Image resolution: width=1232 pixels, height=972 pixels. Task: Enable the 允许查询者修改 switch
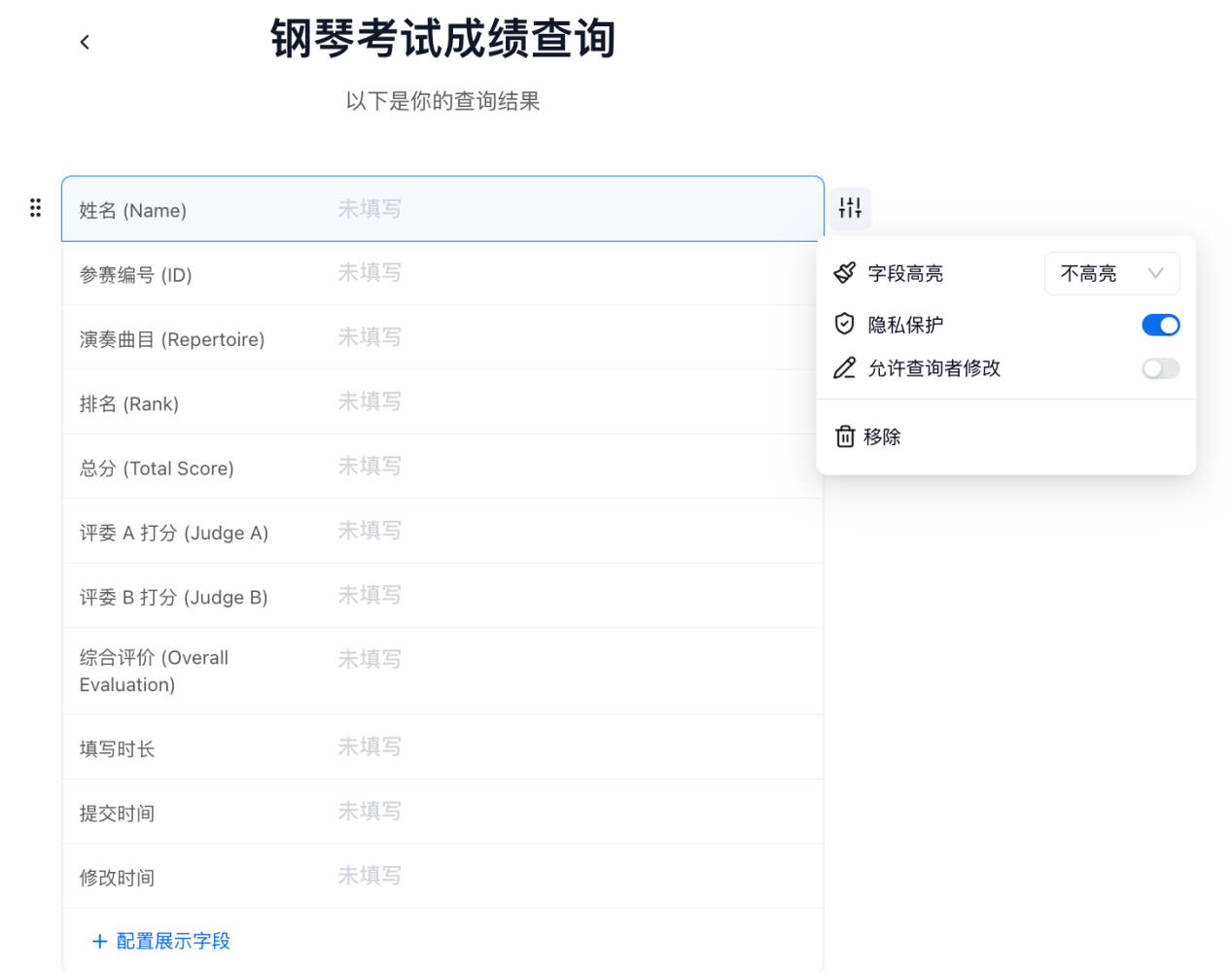pyautogui.click(x=1160, y=368)
